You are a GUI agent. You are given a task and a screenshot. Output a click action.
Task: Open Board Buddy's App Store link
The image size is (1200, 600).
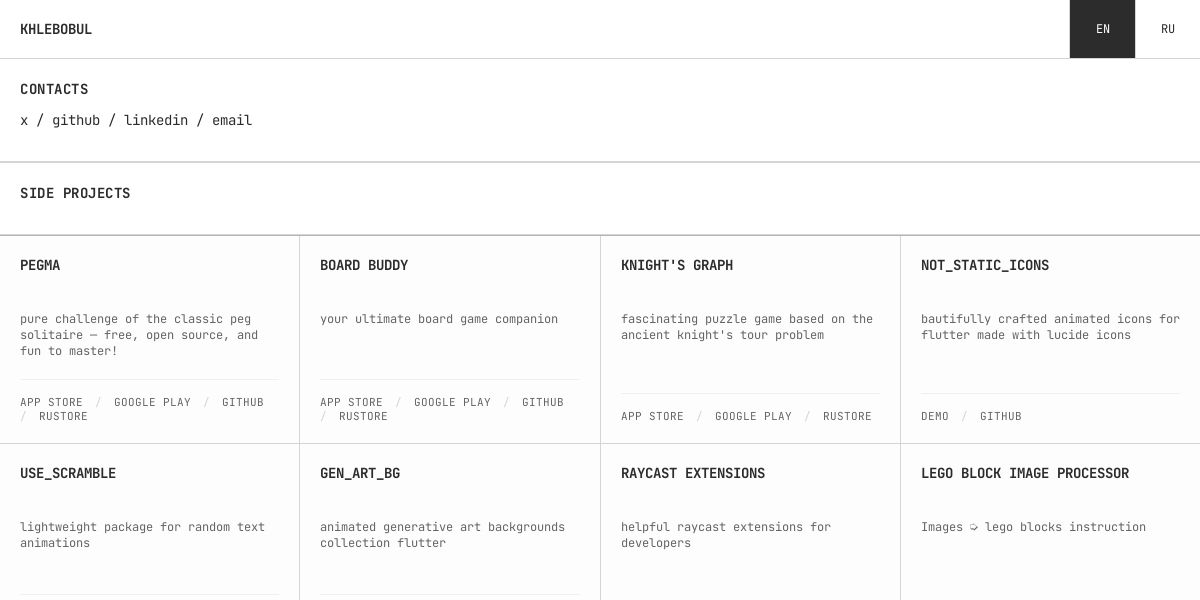pos(351,402)
